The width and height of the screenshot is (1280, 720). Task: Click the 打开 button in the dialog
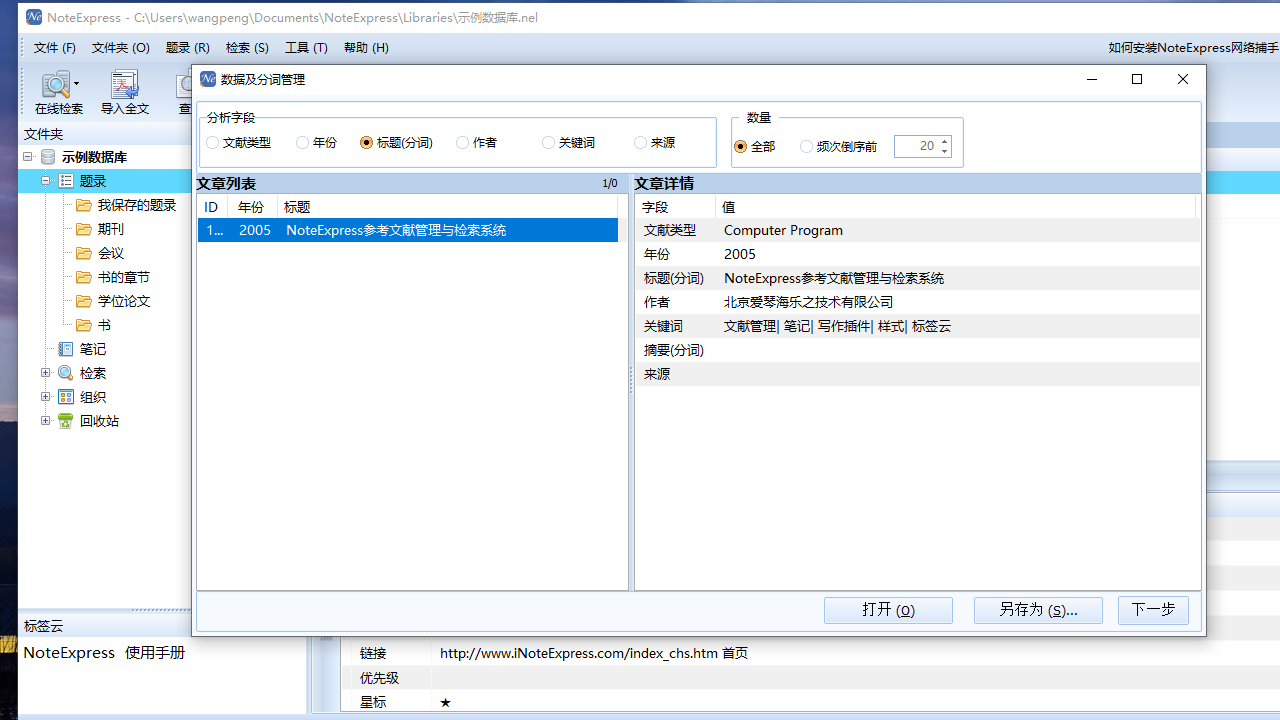coord(888,610)
